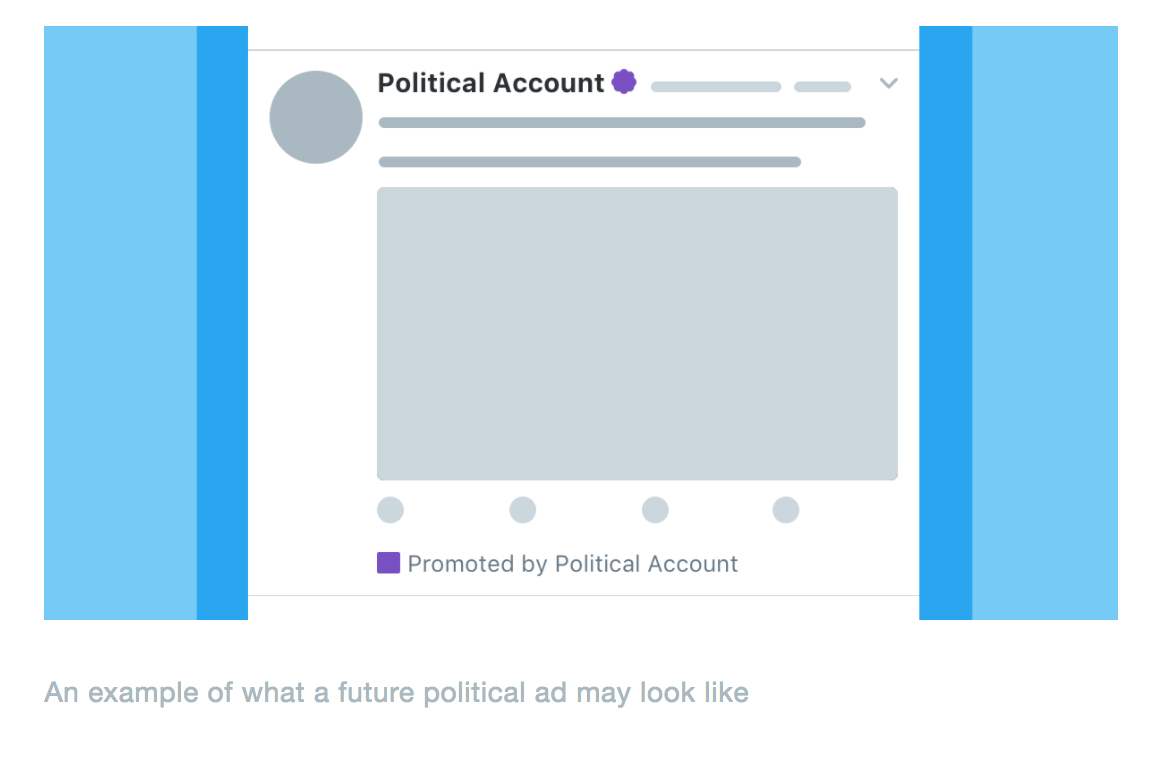Click the purple verified badge beside Political Account

pyautogui.click(x=624, y=82)
